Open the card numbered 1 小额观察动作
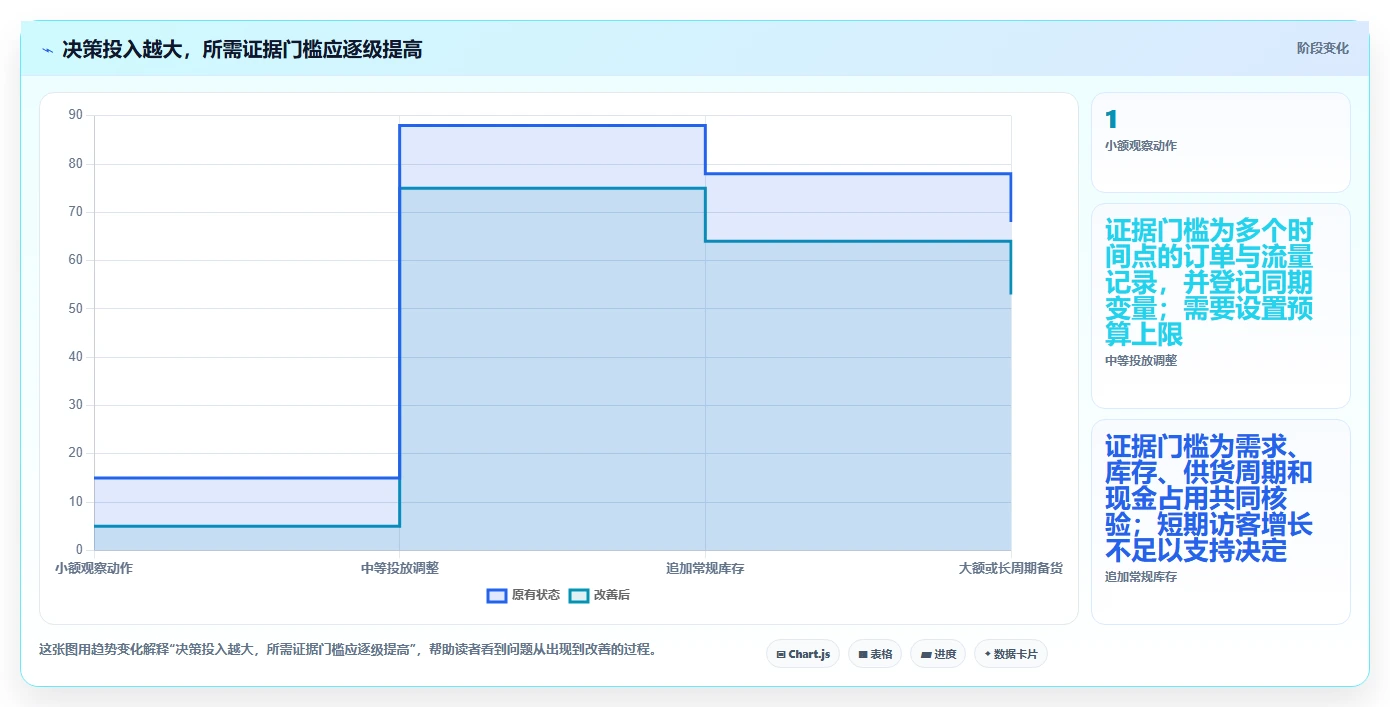Viewport: 1390px width, 707px height. [1220, 142]
